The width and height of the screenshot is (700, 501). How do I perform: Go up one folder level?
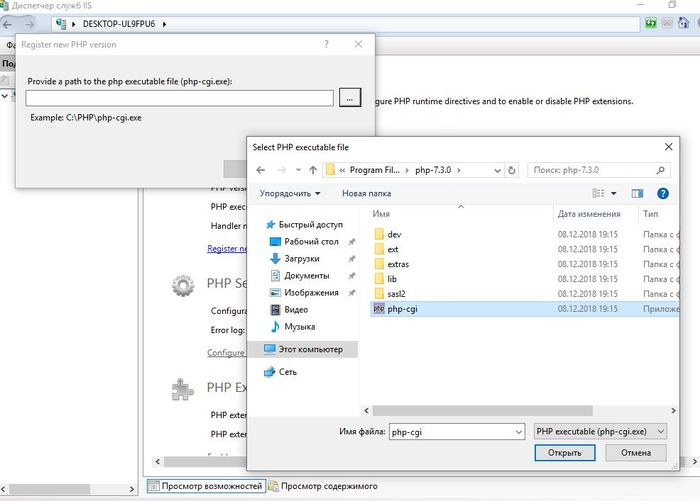coord(313,170)
